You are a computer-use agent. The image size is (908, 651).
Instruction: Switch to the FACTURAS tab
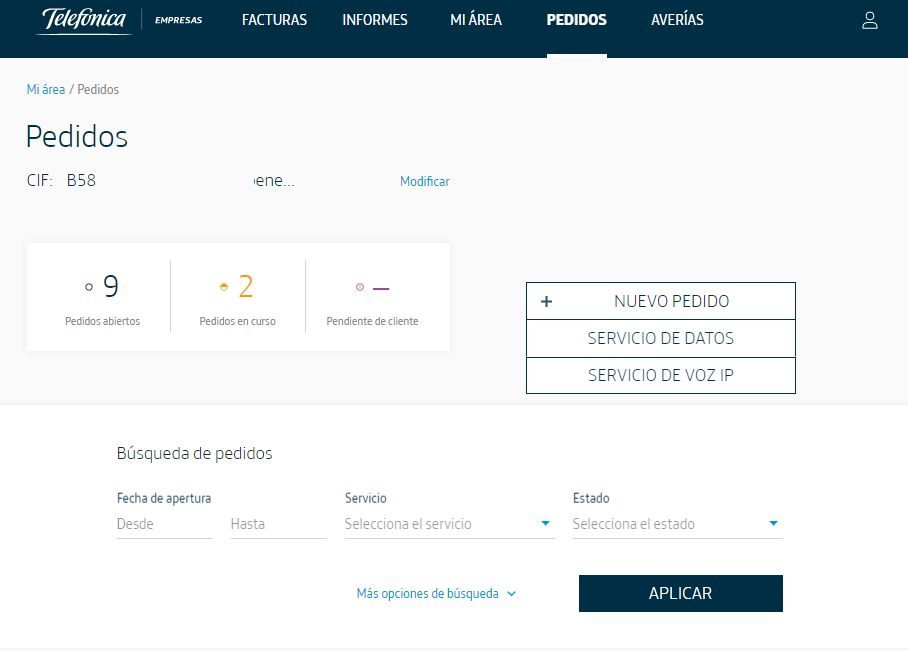point(273,19)
